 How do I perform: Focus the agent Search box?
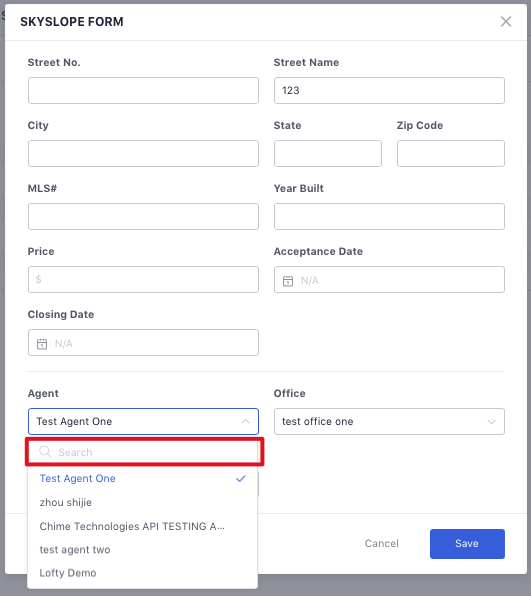[x=144, y=452]
